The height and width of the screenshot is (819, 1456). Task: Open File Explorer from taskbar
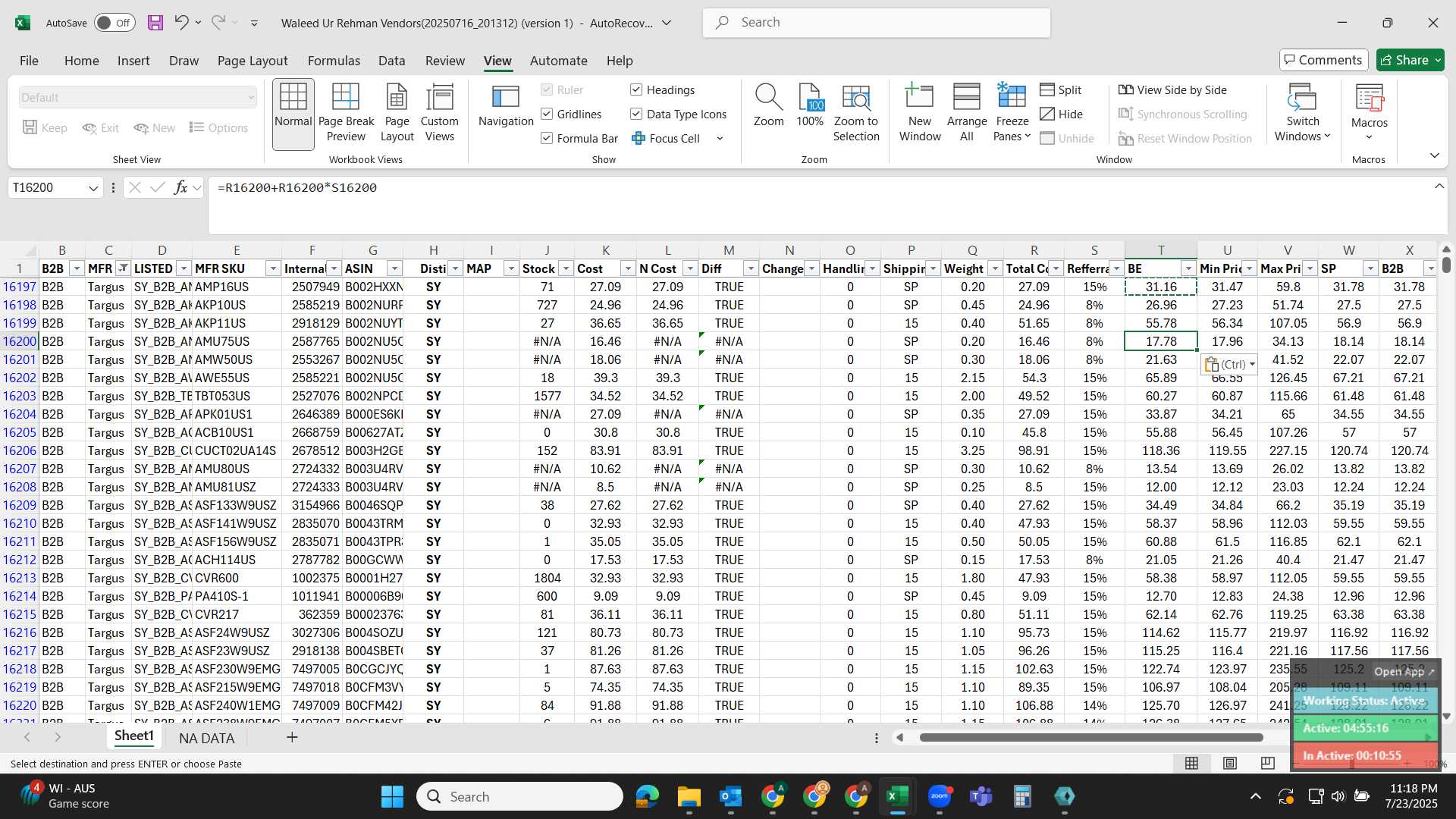click(689, 796)
